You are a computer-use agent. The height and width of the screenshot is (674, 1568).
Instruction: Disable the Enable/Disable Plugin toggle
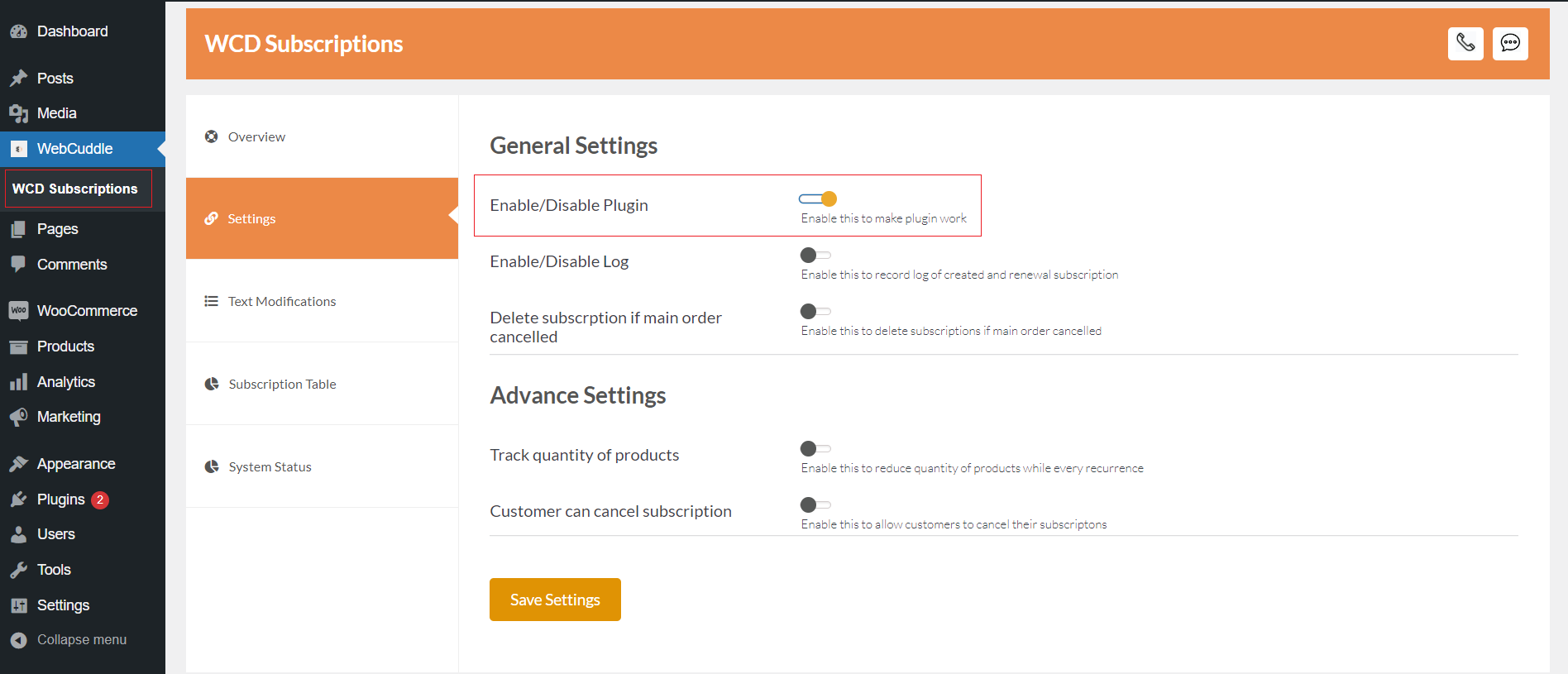pos(818,198)
